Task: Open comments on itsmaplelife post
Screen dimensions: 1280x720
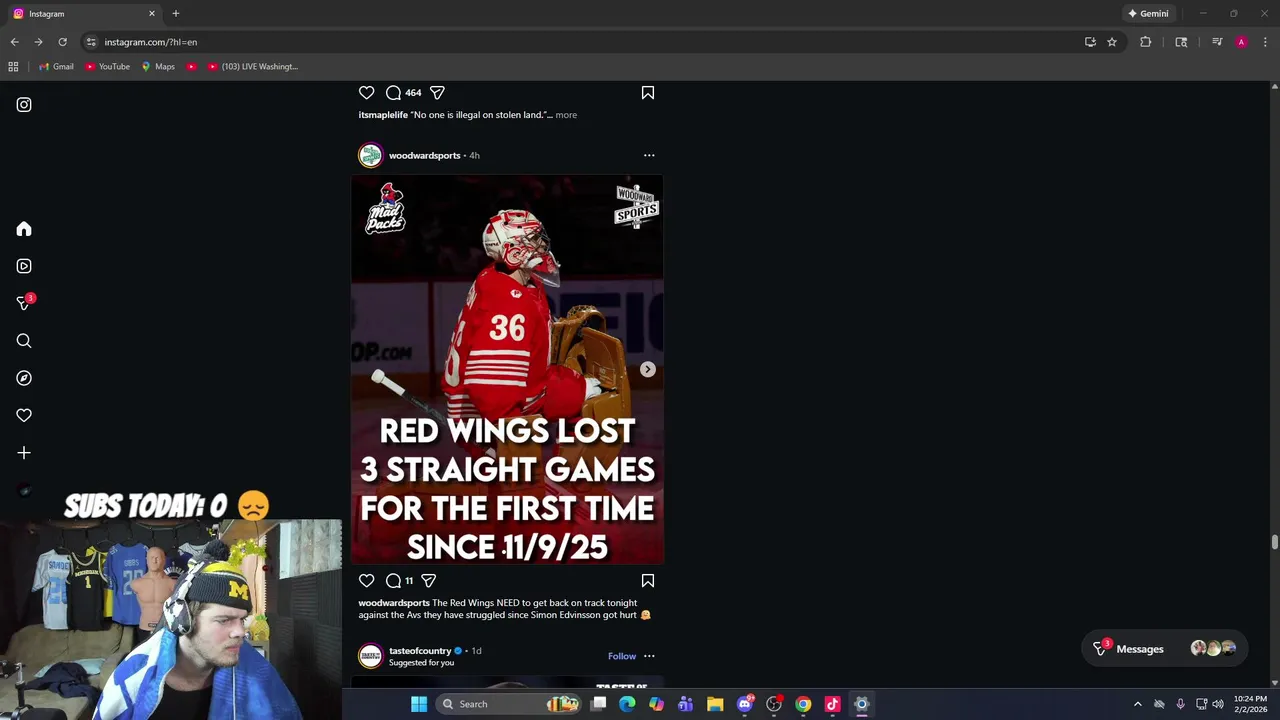Action: 394,93
